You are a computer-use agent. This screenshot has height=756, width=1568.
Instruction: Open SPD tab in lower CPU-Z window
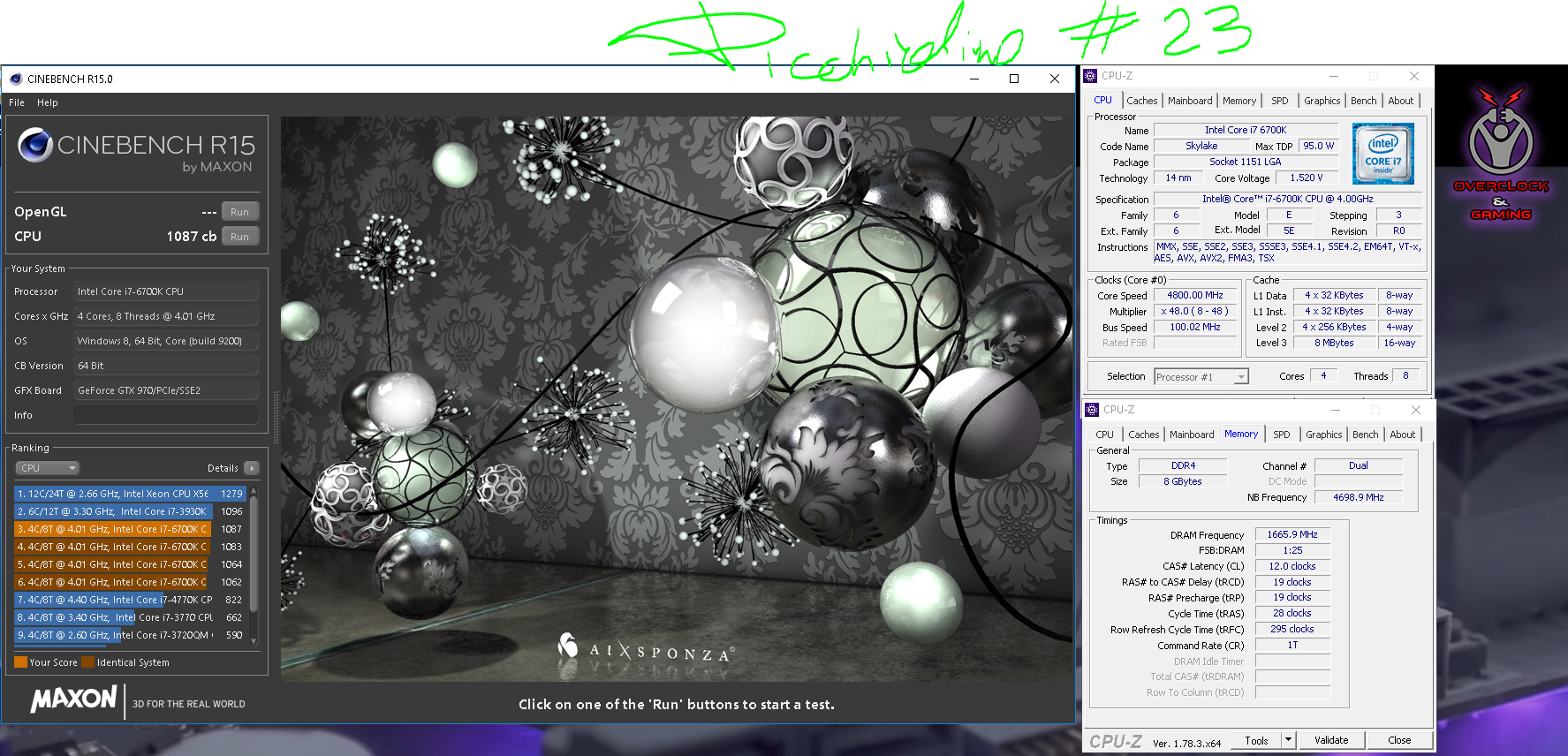coord(1282,435)
